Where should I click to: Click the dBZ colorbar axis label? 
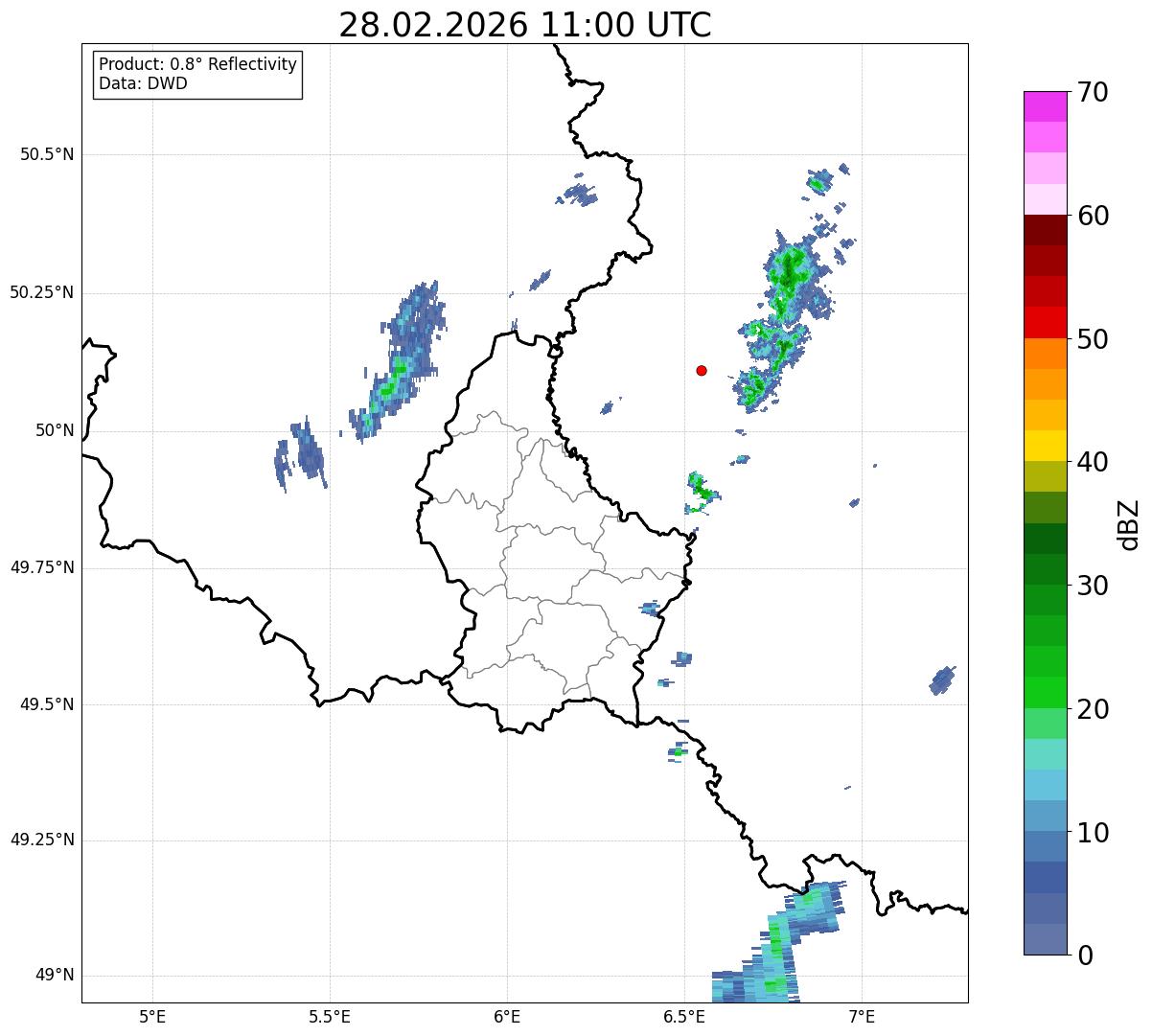click(x=1129, y=523)
